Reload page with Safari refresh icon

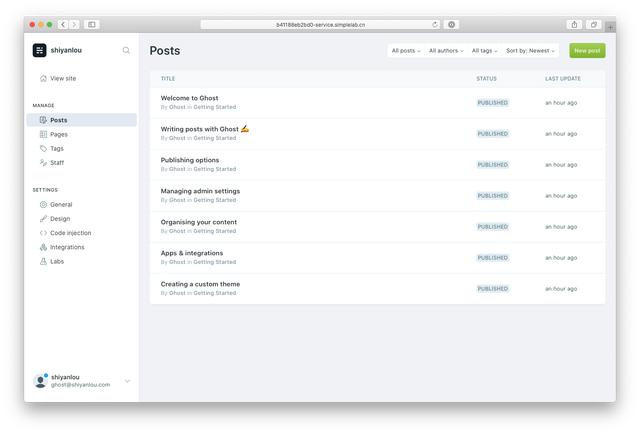tap(435, 24)
